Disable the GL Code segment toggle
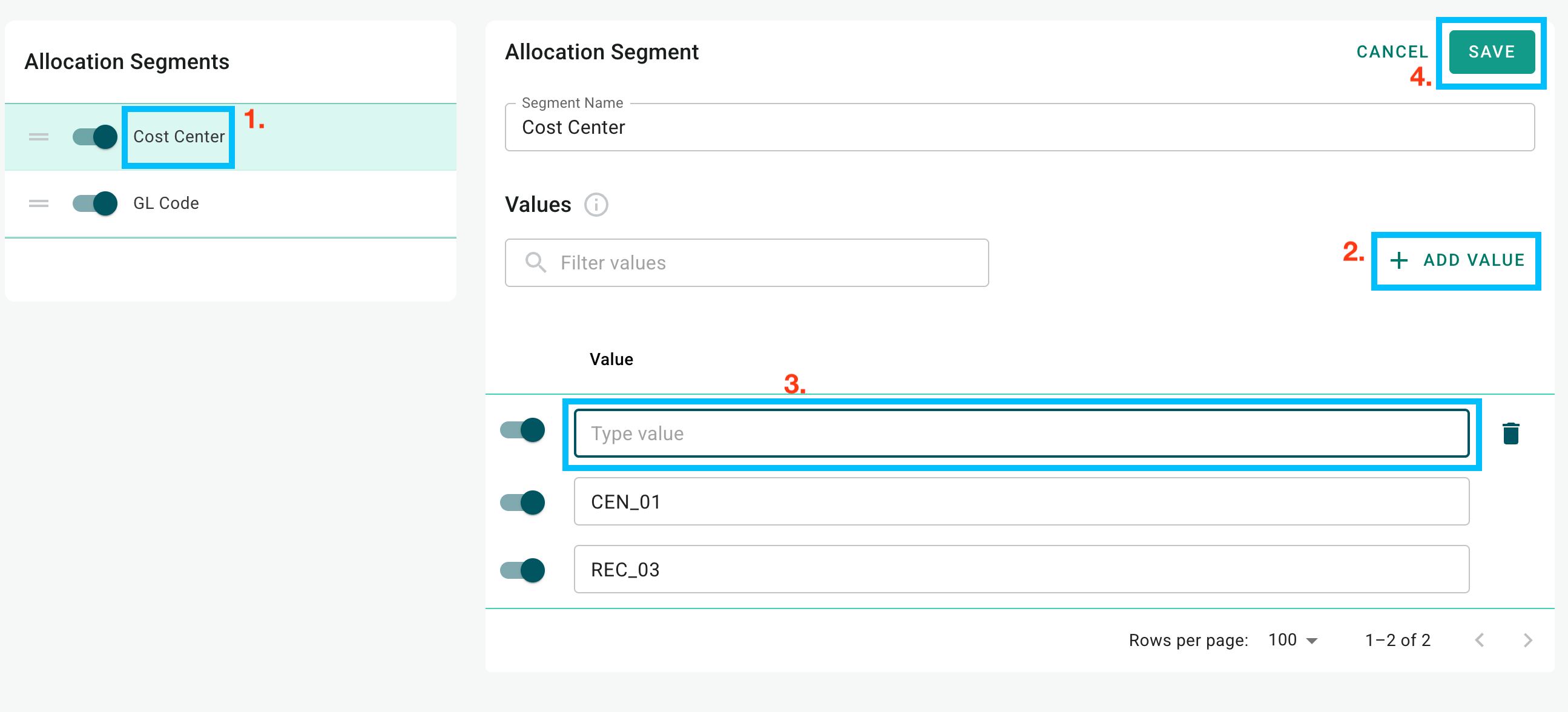 click(94, 203)
